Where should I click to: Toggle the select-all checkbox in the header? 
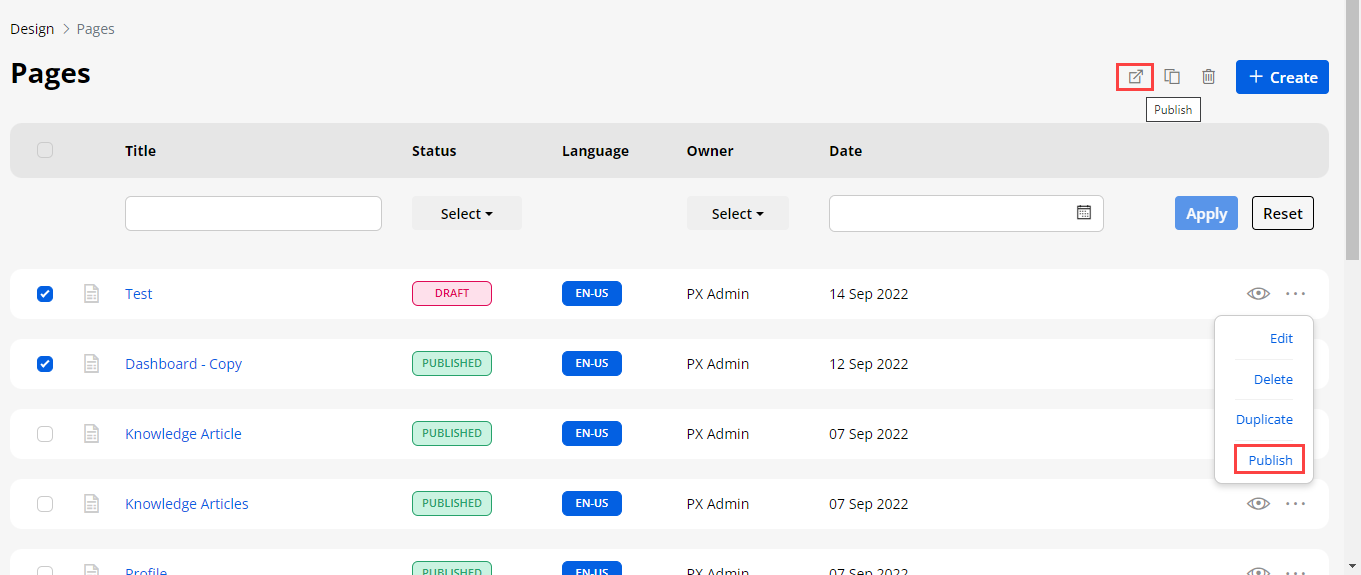(x=45, y=151)
